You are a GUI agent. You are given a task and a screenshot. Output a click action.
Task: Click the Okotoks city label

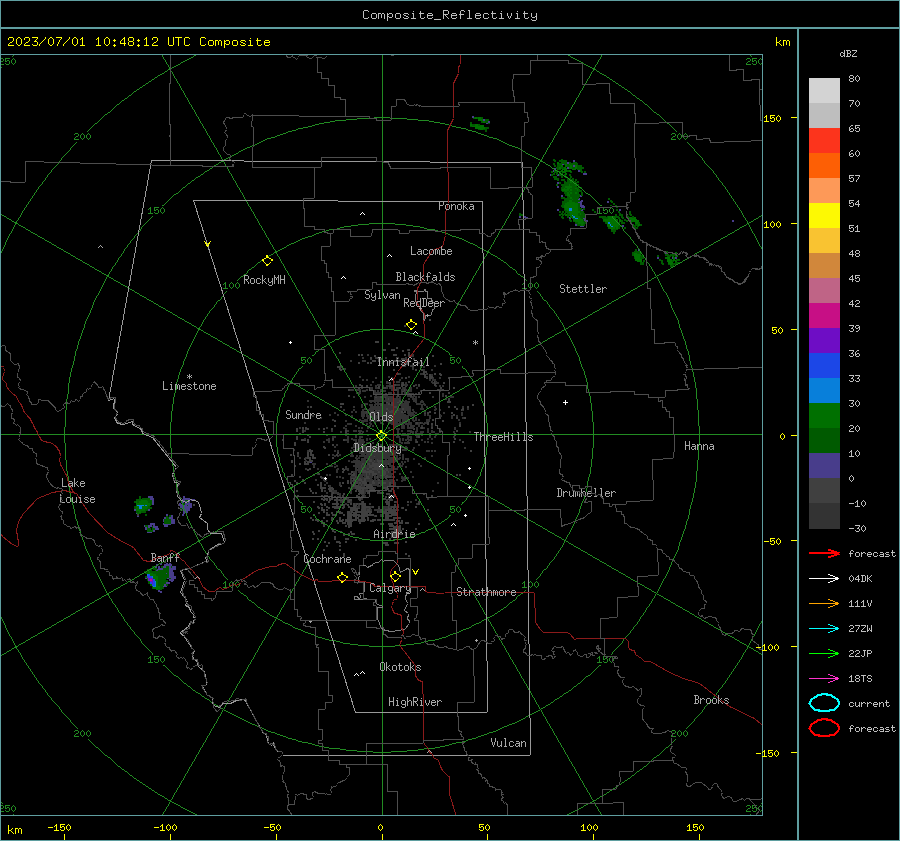(400, 667)
